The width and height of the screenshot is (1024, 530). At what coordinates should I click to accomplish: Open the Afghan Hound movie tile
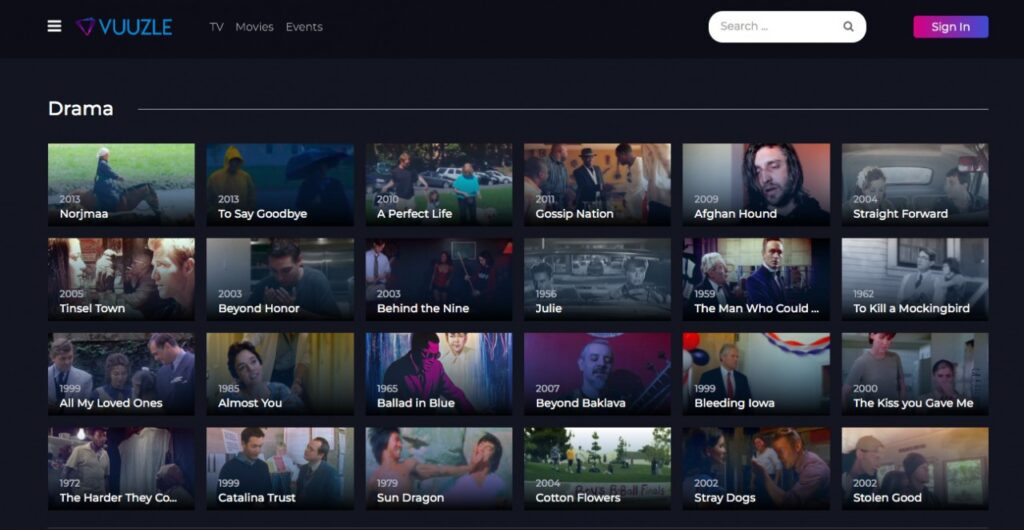point(756,184)
